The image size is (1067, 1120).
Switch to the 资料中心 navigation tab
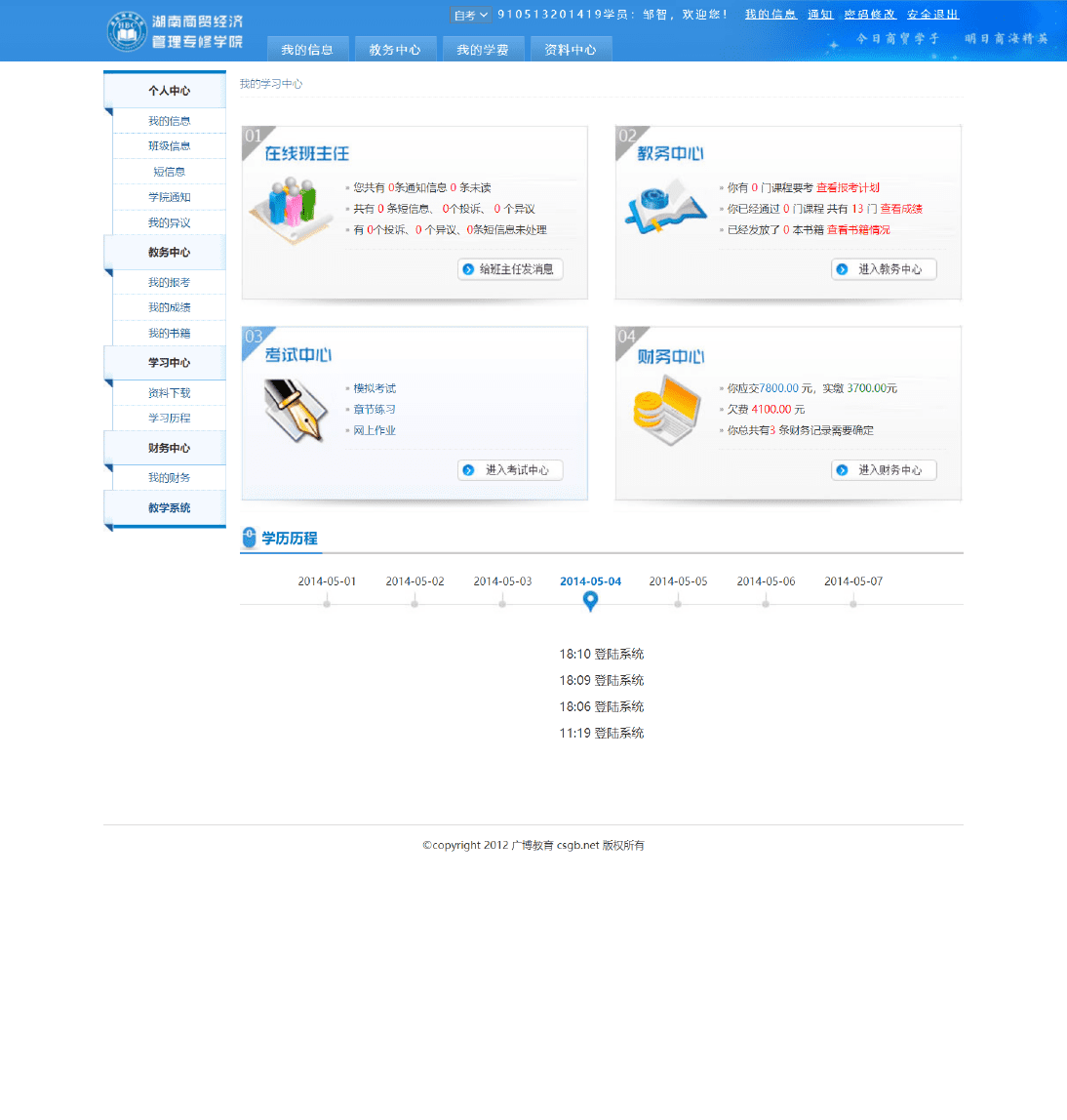tap(571, 48)
